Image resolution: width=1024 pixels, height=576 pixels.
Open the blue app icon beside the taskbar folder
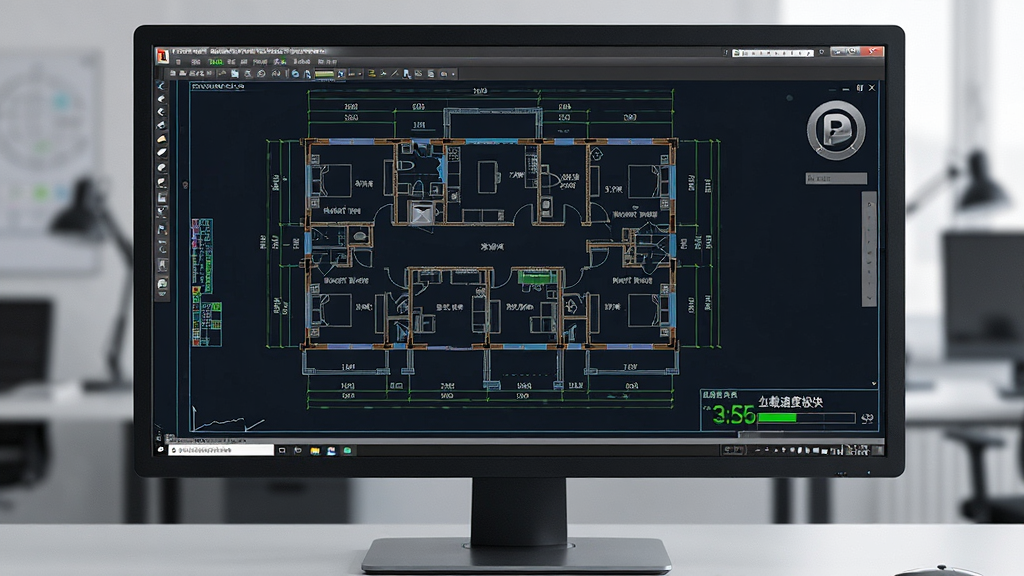click(331, 451)
